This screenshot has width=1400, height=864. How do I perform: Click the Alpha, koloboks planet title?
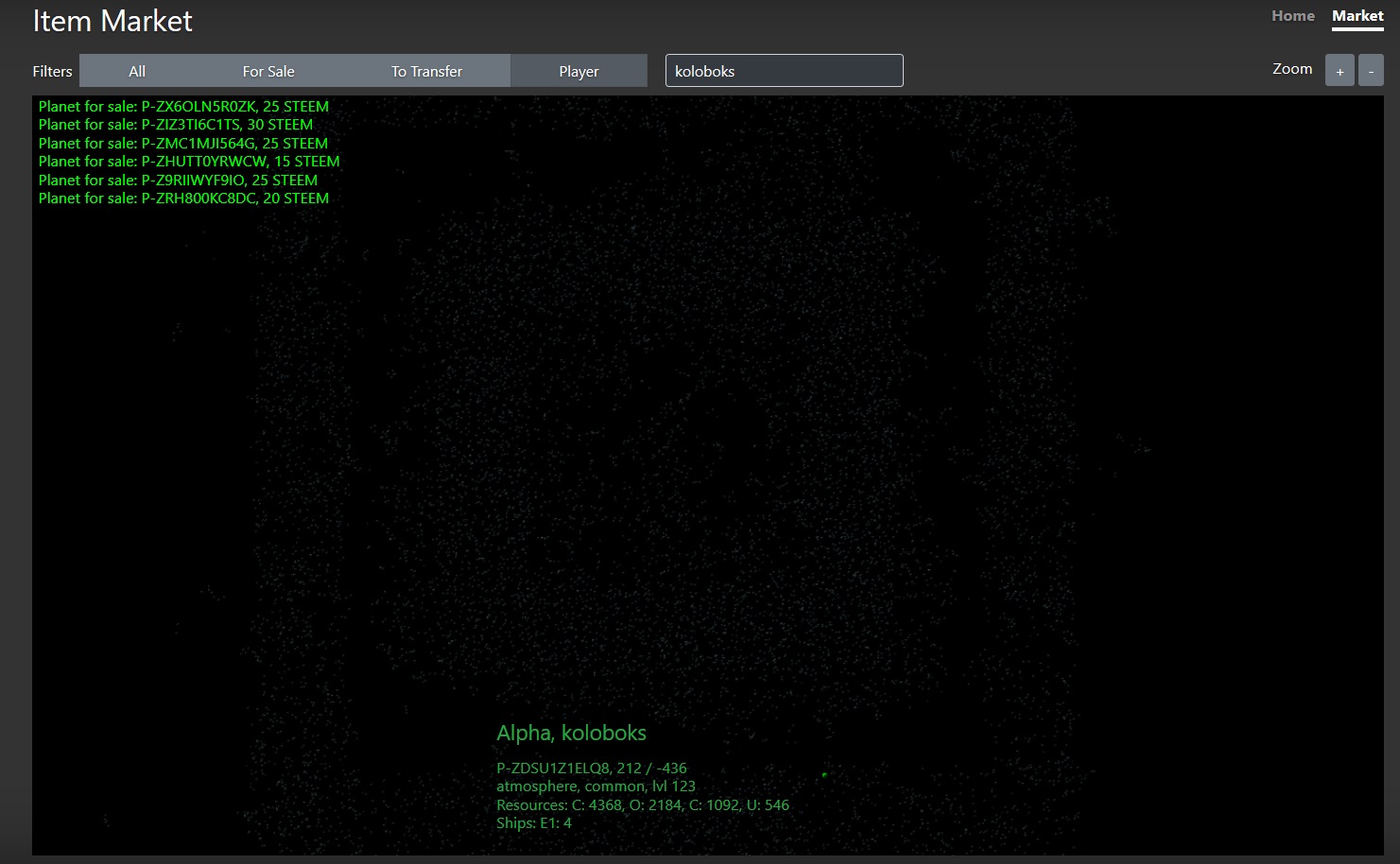click(571, 733)
